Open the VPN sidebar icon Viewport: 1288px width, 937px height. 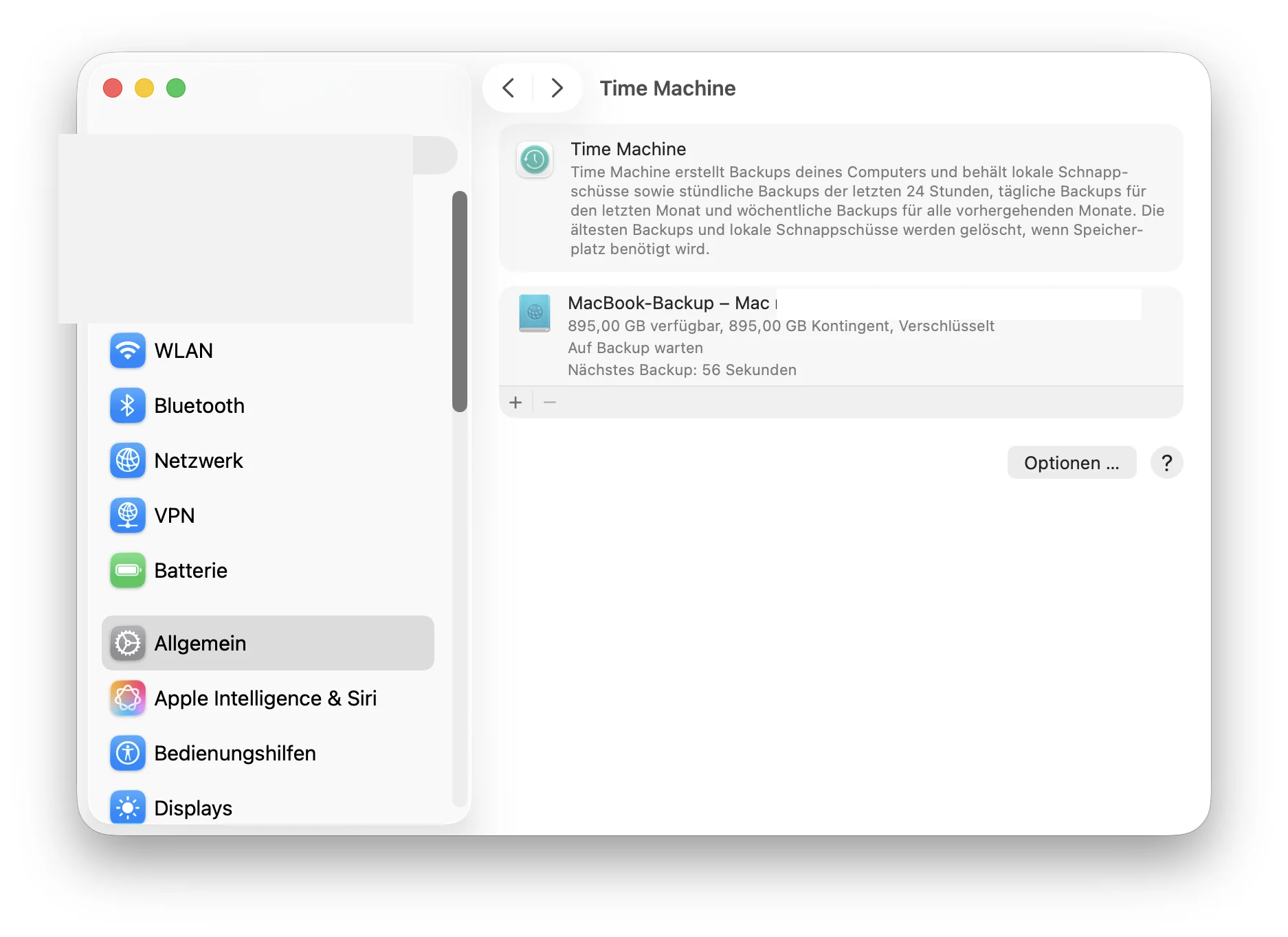point(128,515)
